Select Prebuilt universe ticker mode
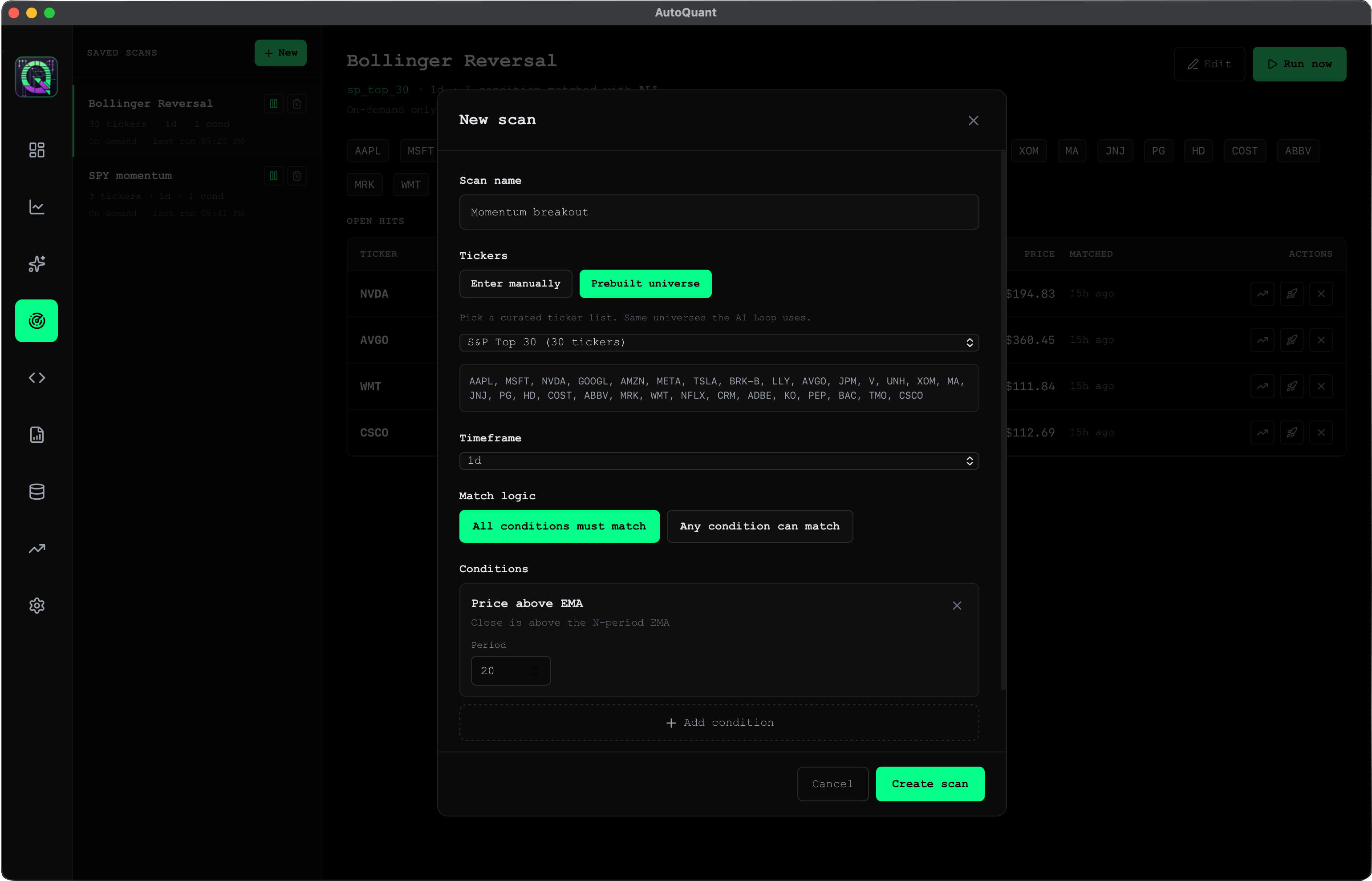This screenshot has width=1372, height=881. point(645,284)
